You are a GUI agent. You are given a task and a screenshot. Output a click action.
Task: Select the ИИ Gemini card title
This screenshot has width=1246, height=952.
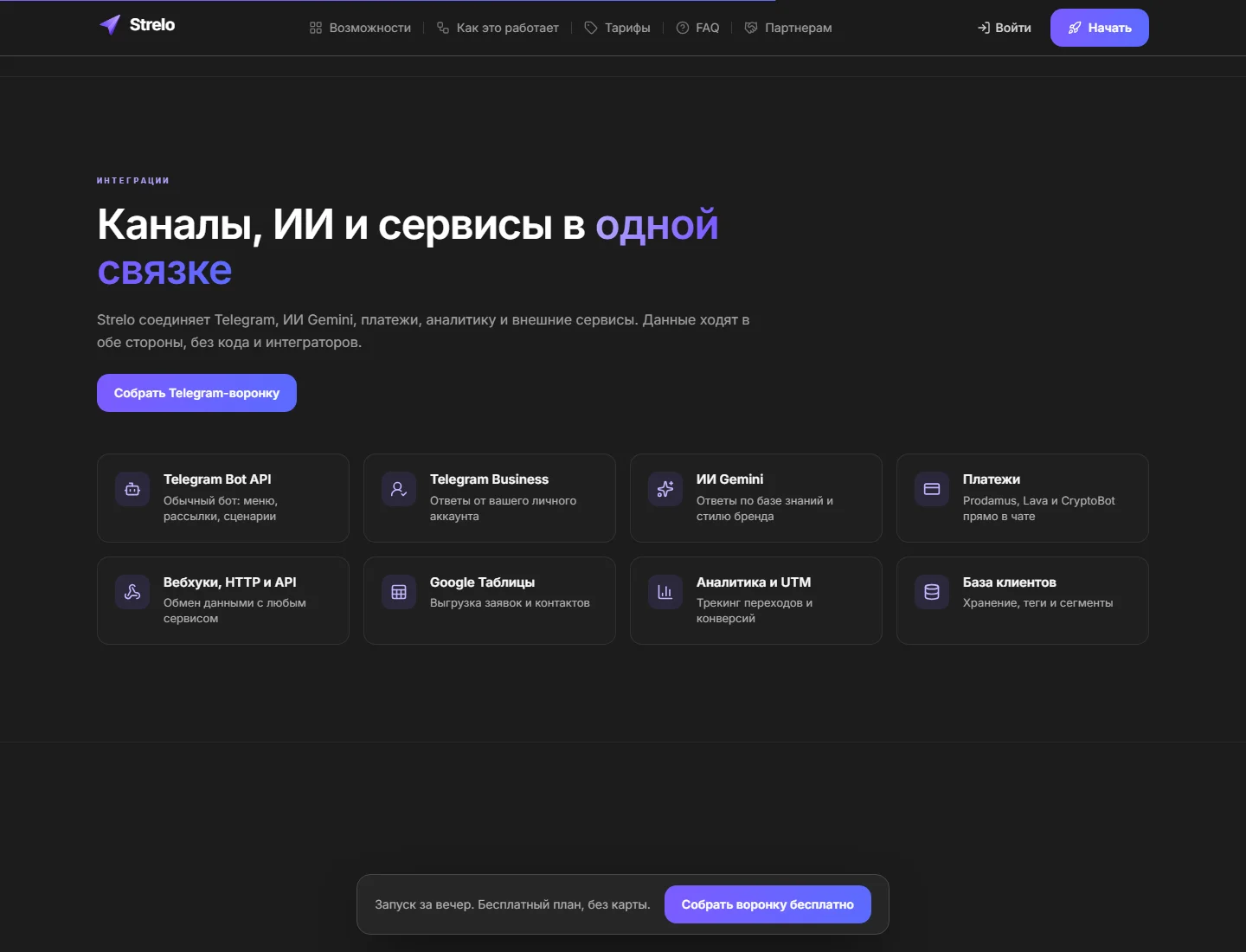(x=729, y=479)
